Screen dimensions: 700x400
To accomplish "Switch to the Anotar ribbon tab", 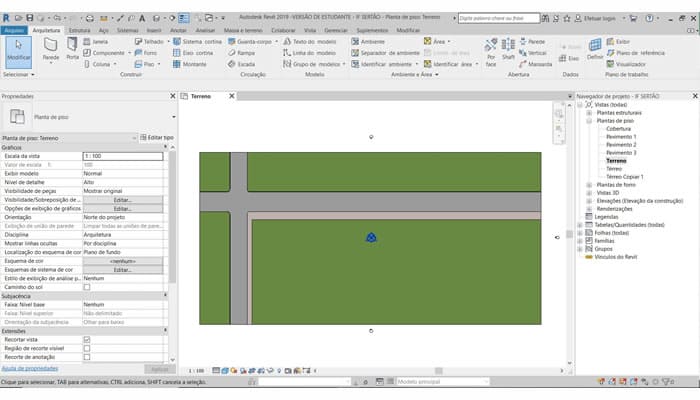I will [179, 30].
